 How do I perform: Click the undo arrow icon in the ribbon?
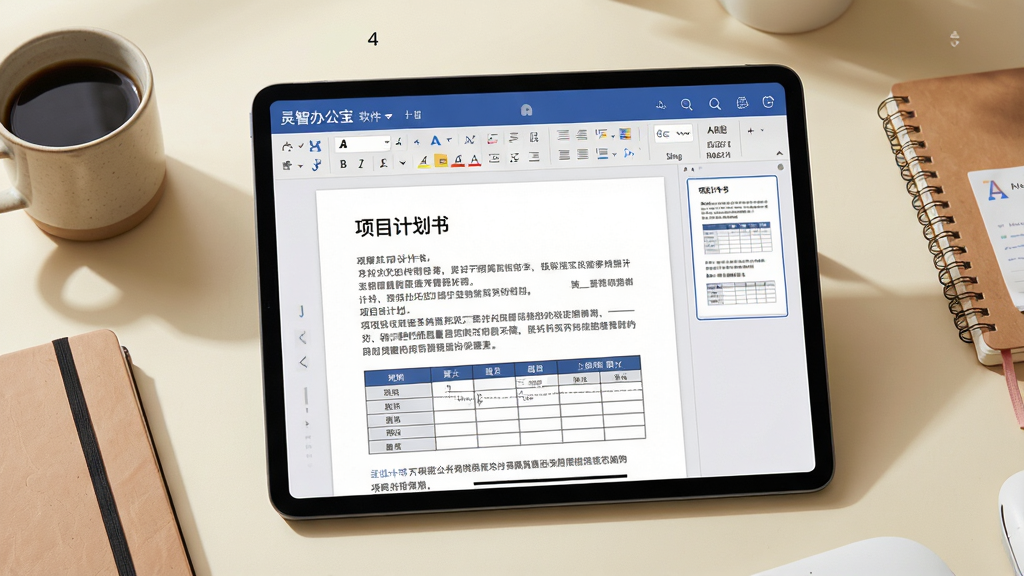[287, 146]
